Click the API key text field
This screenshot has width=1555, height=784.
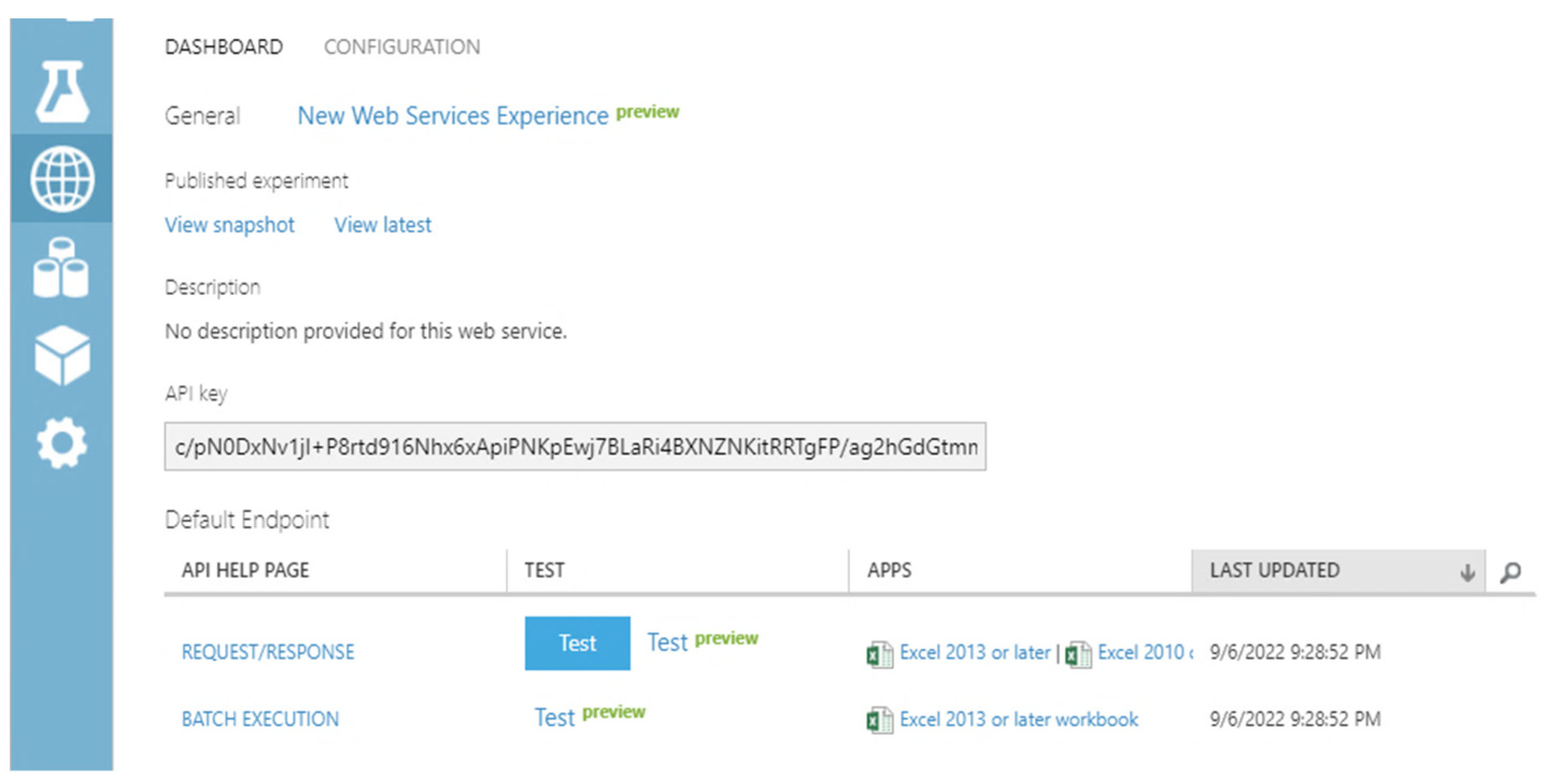click(x=574, y=447)
